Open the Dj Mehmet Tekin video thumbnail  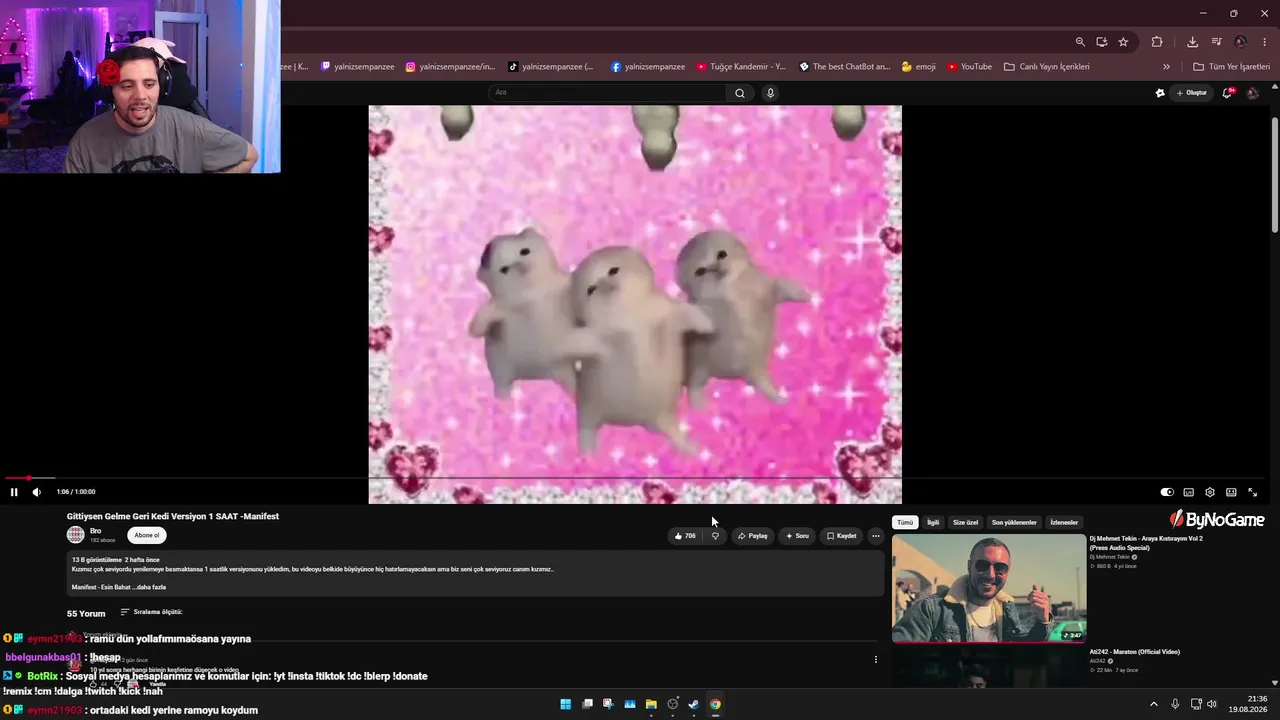pos(988,588)
